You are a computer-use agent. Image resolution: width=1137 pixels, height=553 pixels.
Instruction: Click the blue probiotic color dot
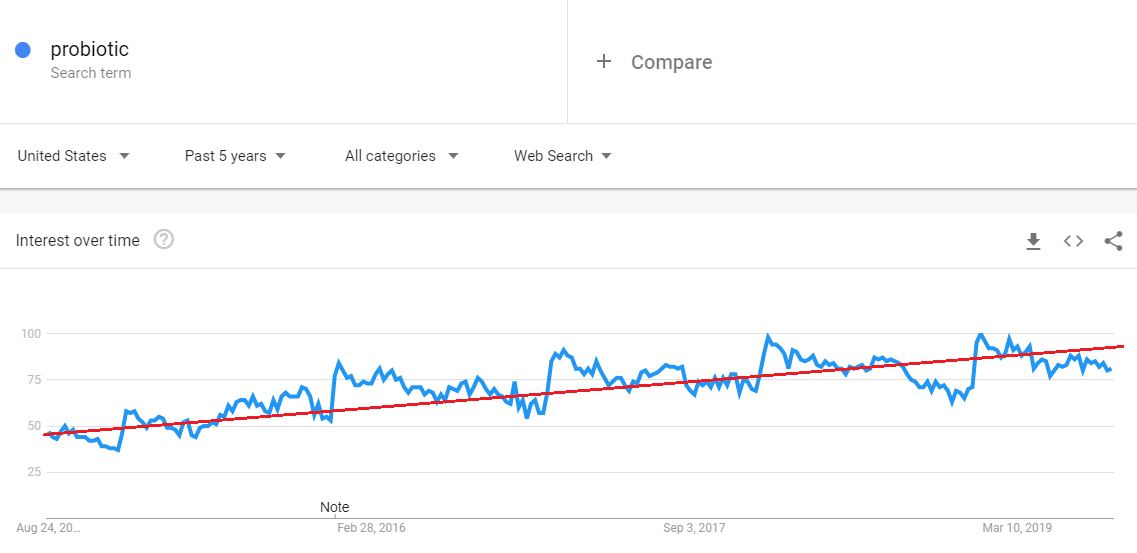pos(22,50)
